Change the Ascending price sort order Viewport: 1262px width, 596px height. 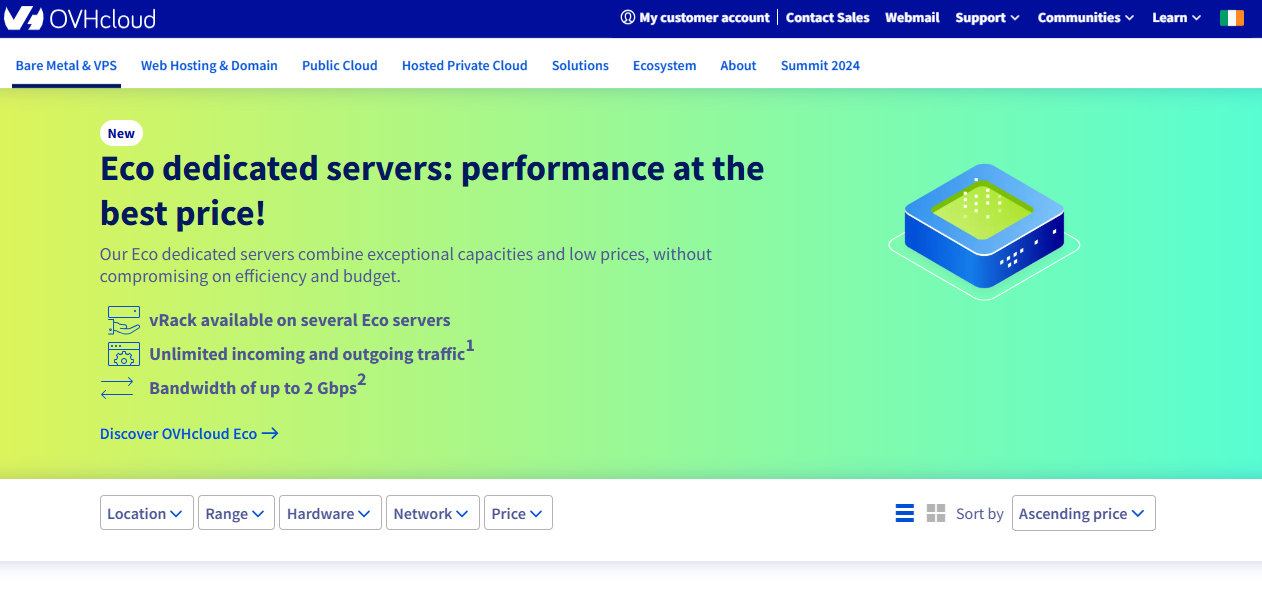click(1083, 512)
